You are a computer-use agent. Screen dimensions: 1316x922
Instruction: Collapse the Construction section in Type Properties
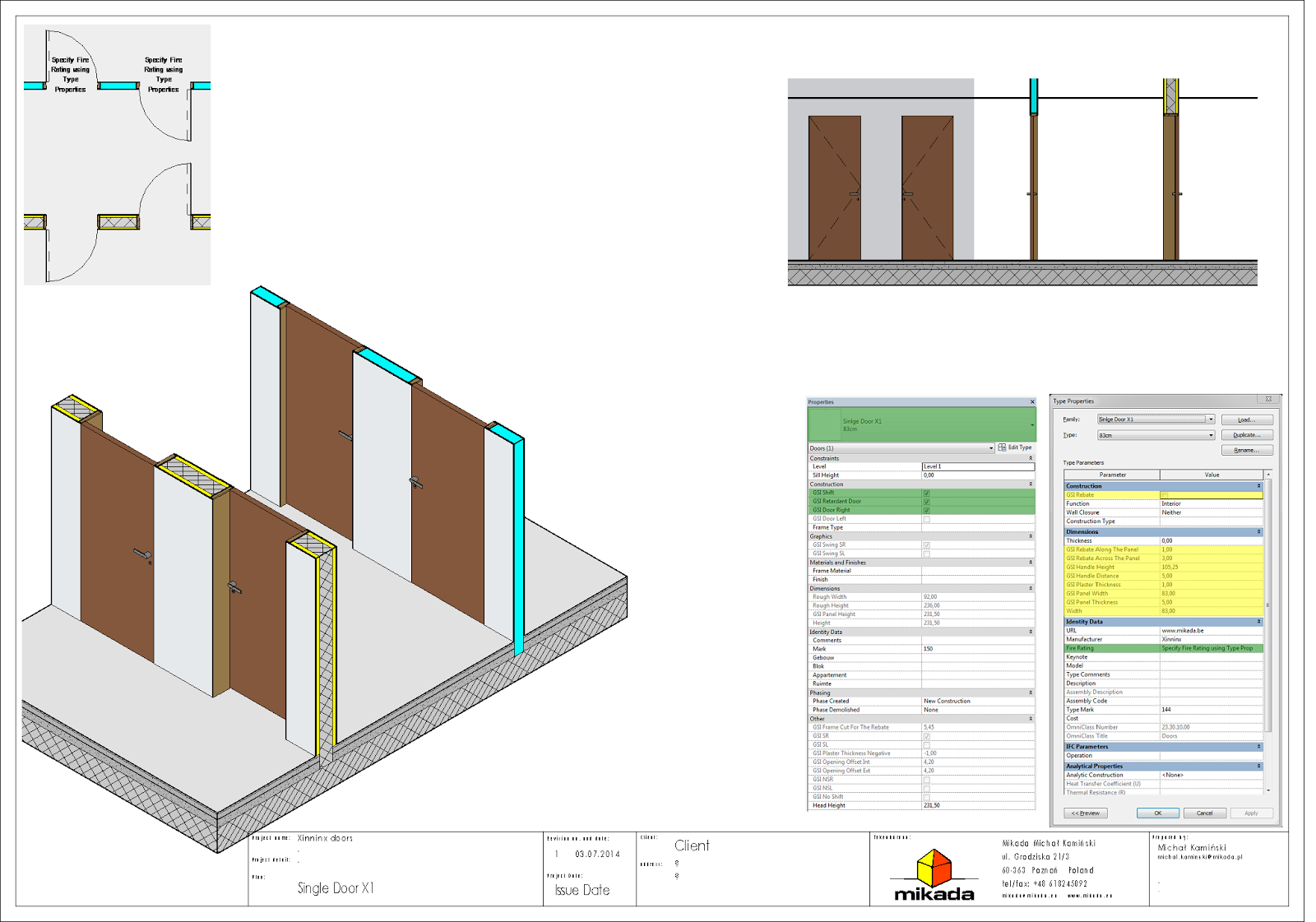pyautogui.click(x=1258, y=485)
